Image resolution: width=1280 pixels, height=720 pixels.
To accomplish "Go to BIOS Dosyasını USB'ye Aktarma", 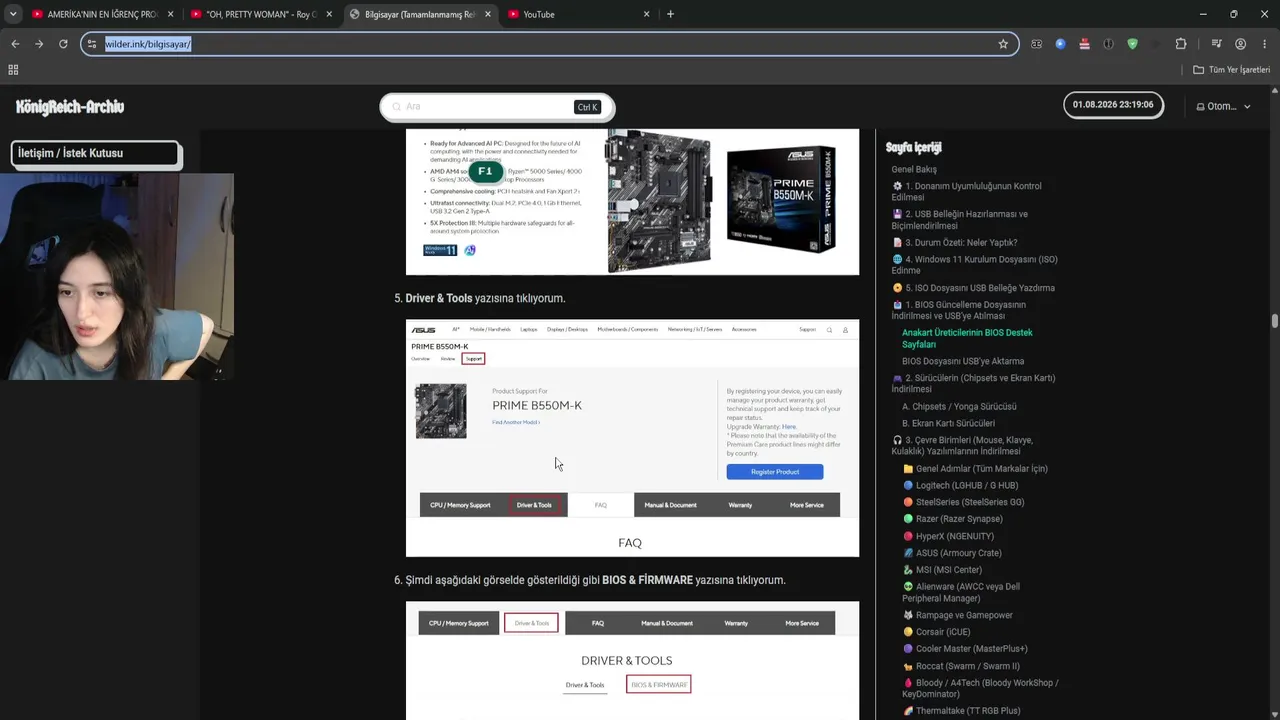I will point(963,361).
